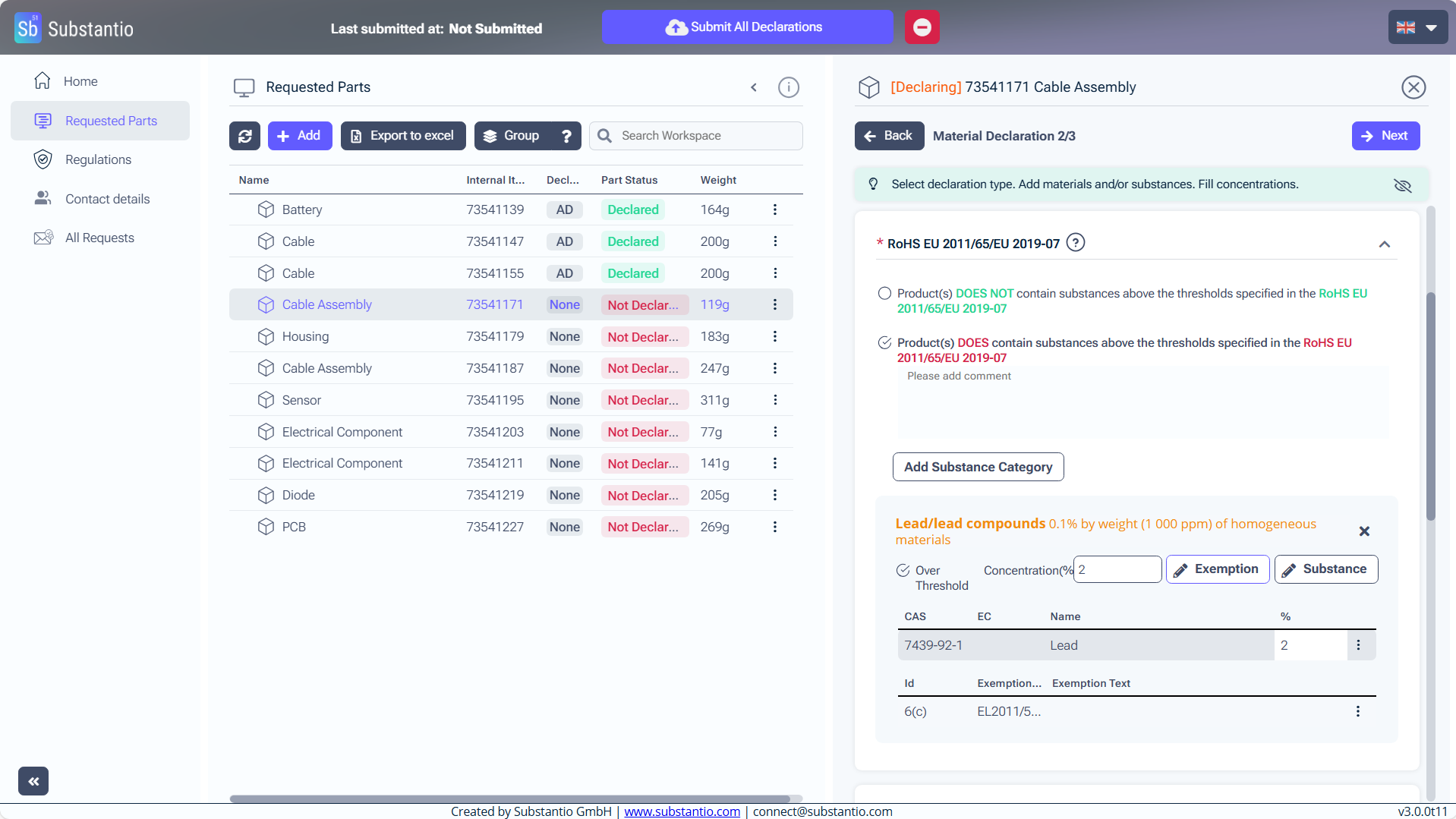The width and height of the screenshot is (1456, 819).
Task: Collapse sidebar with double-chevron icon
Action: (33, 781)
